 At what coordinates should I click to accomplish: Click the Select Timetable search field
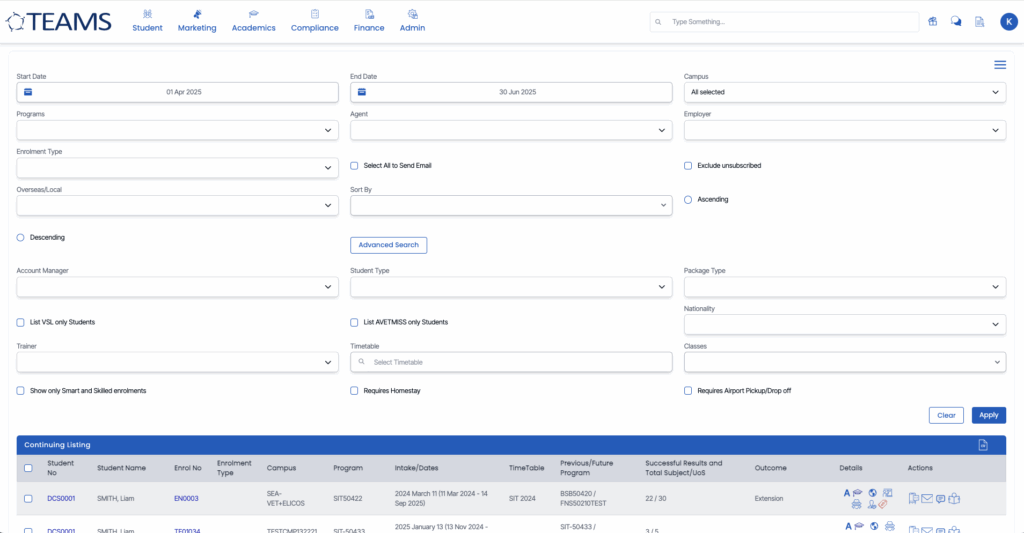pyautogui.click(x=511, y=362)
